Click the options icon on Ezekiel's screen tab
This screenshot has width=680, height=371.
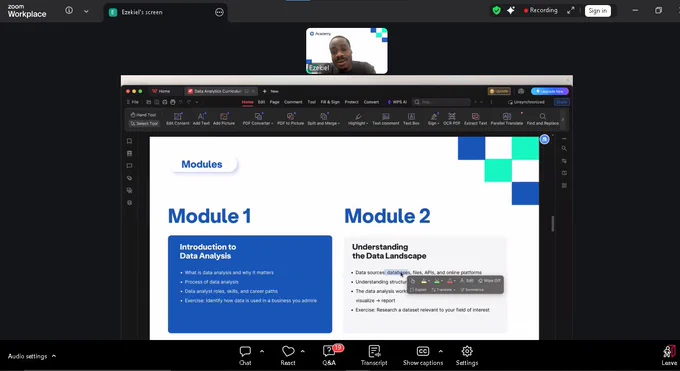click(219, 12)
